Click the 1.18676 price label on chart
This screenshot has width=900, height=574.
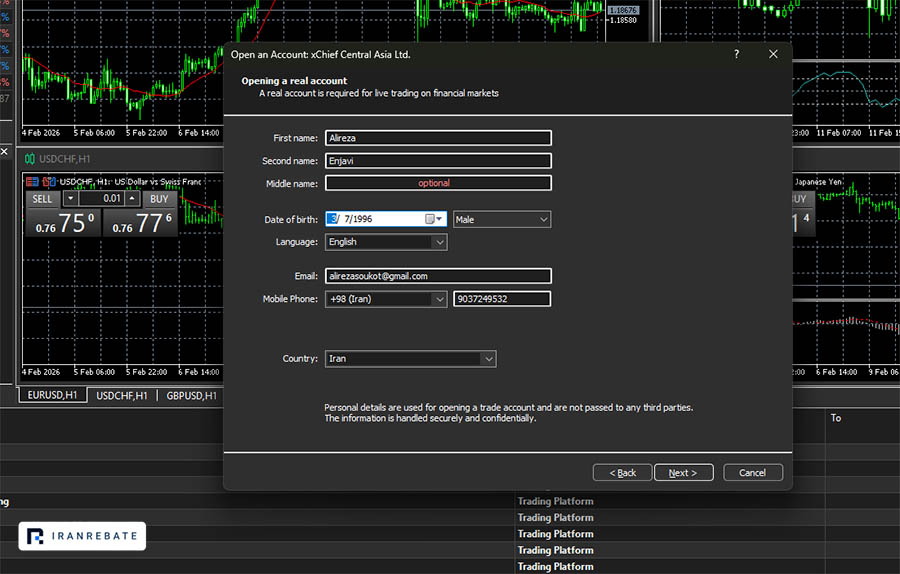pyautogui.click(x=623, y=10)
